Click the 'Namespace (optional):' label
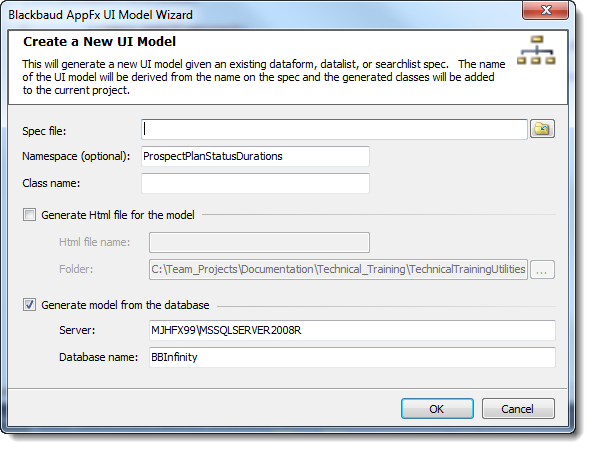The height and width of the screenshot is (449, 591). (x=76, y=156)
